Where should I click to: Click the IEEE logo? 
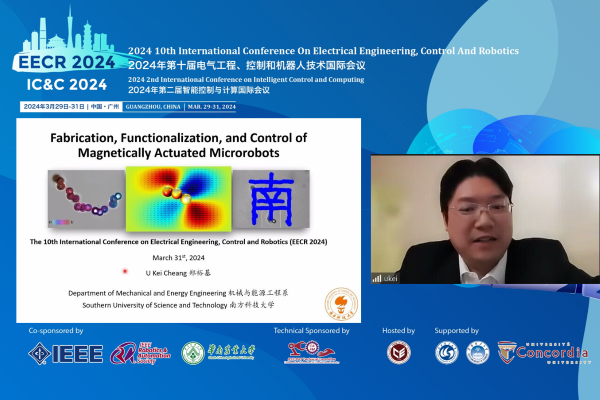tap(65, 353)
